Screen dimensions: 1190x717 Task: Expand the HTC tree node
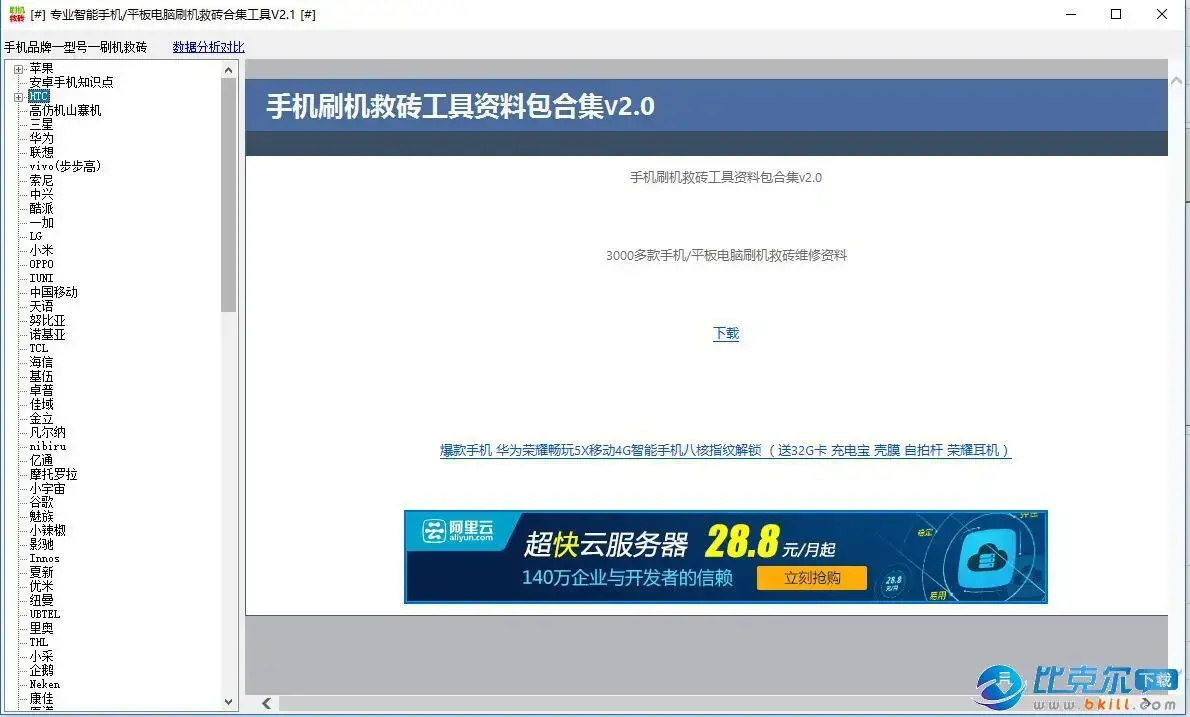pyautogui.click(x=18, y=97)
